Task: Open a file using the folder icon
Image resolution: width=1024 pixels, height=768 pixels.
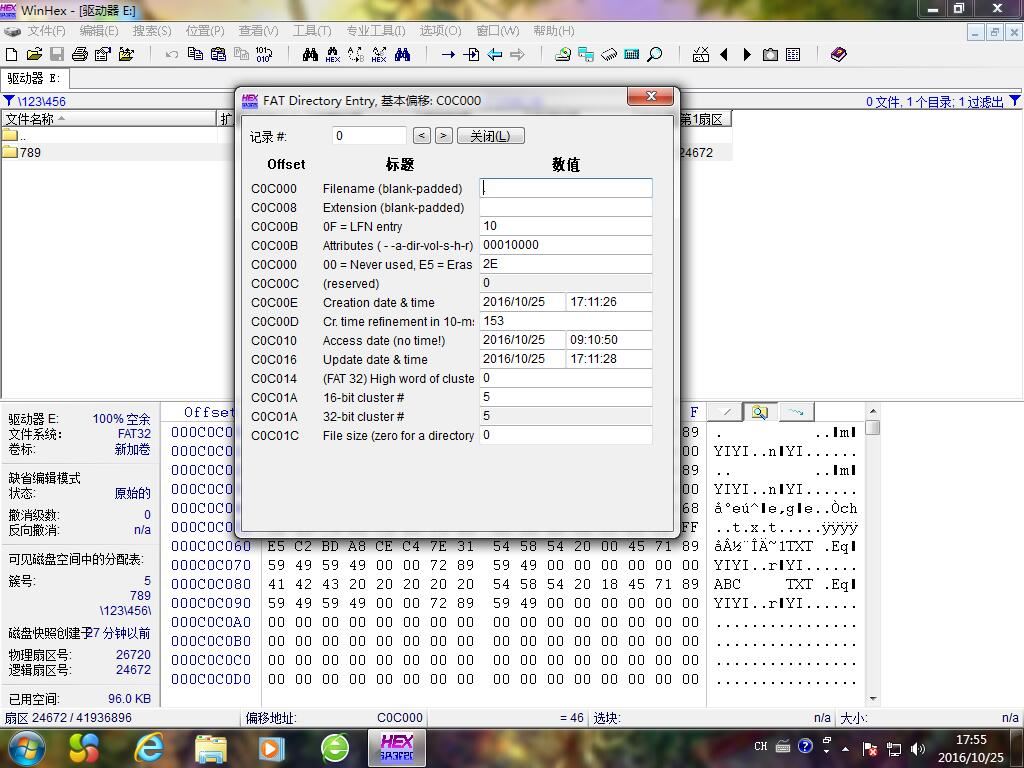Action: (34, 55)
